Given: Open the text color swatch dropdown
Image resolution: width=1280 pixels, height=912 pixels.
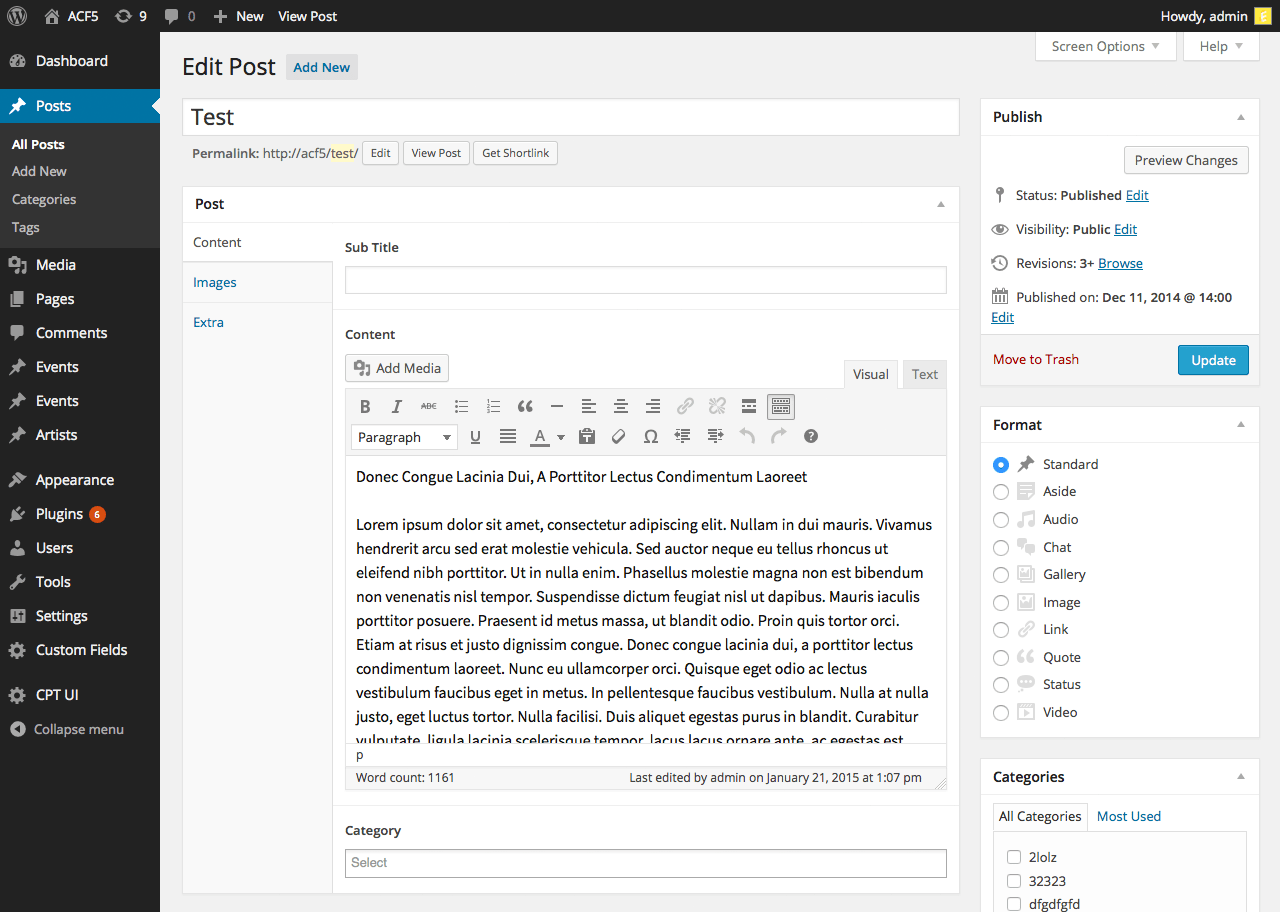Looking at the screenshot, I should pyautogui.click(x=560, y=437).
